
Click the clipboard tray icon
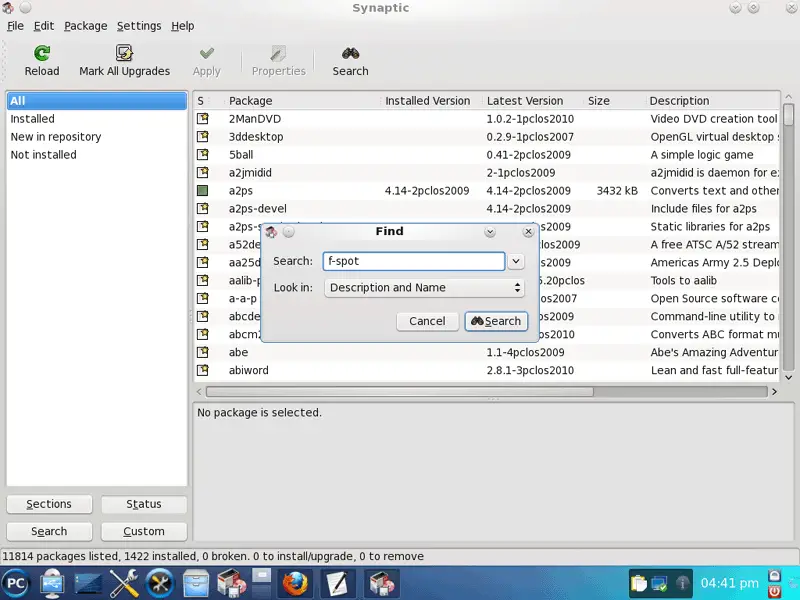pyautogui.click(x=638, y=583)
